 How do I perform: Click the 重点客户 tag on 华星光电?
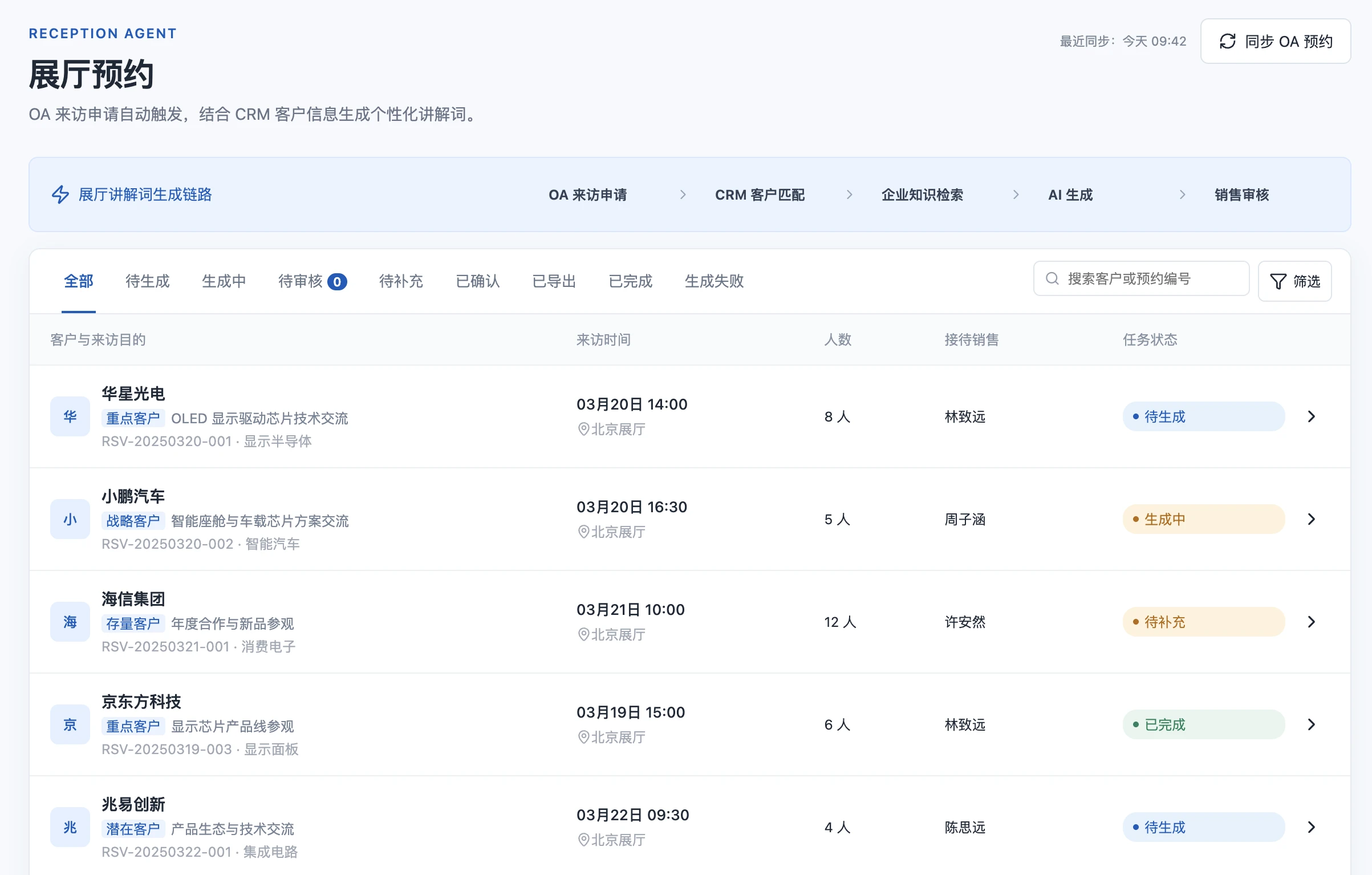133,418
